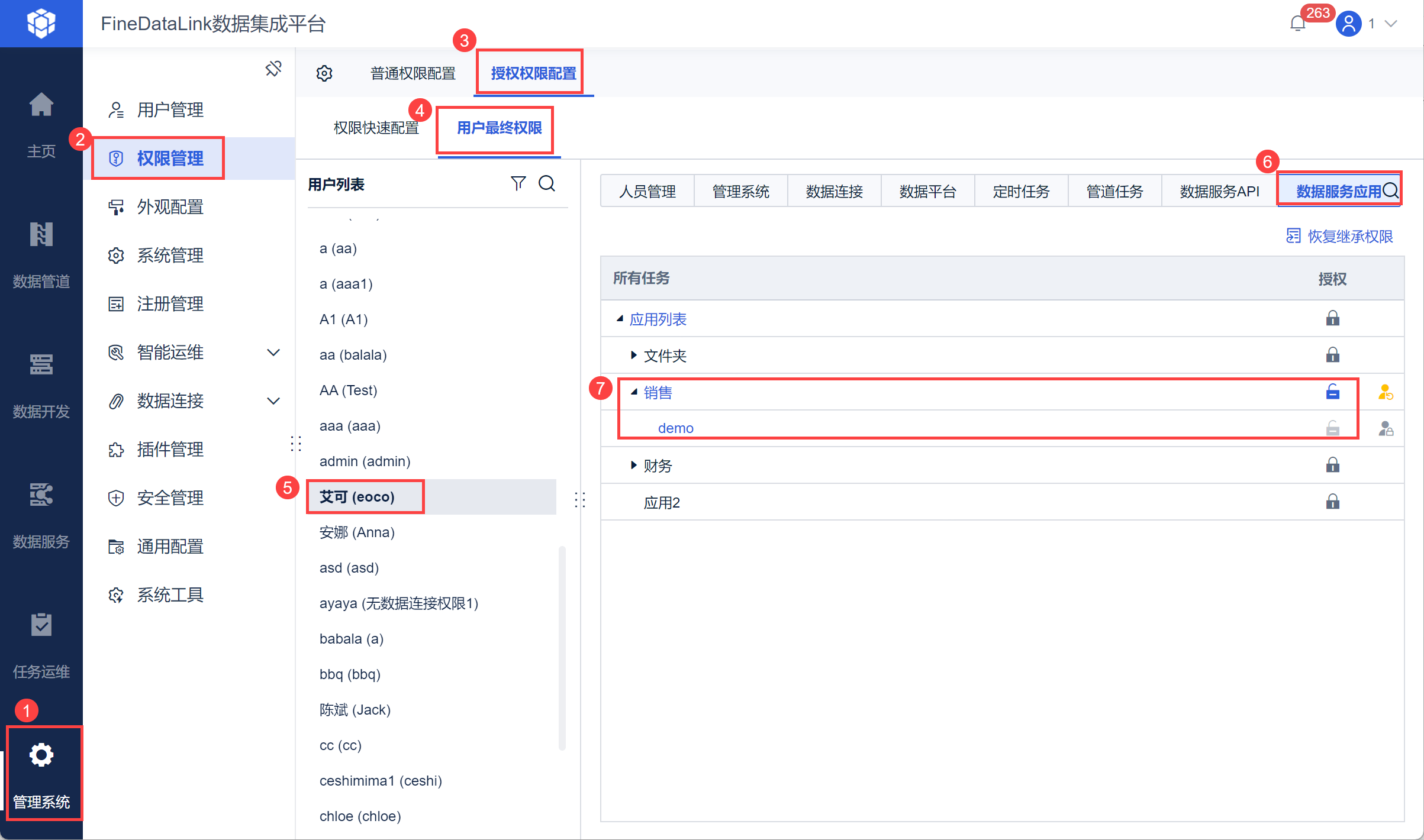Select user 安娜 (Anna) in the list
The width and height of the screenshot is (1424, 840).
pyautogui.click(x=357, y=532)
